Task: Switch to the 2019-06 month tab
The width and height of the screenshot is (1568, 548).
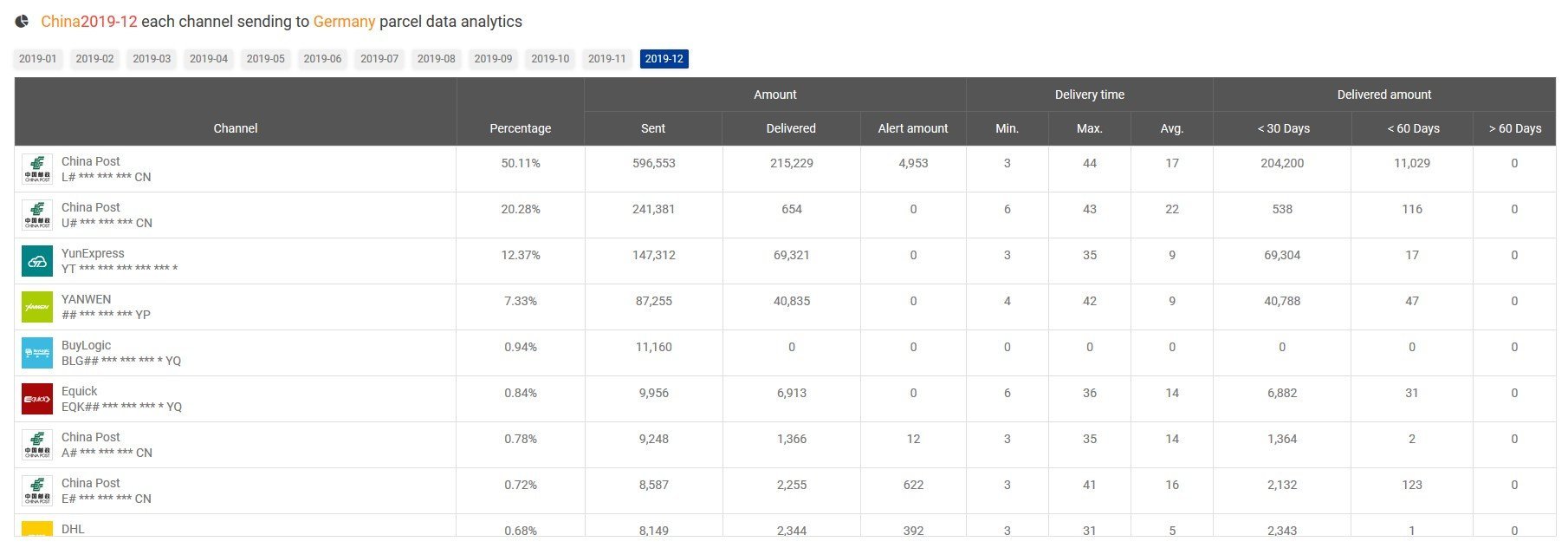Action: pyautogui.click(x=322, y=59)
